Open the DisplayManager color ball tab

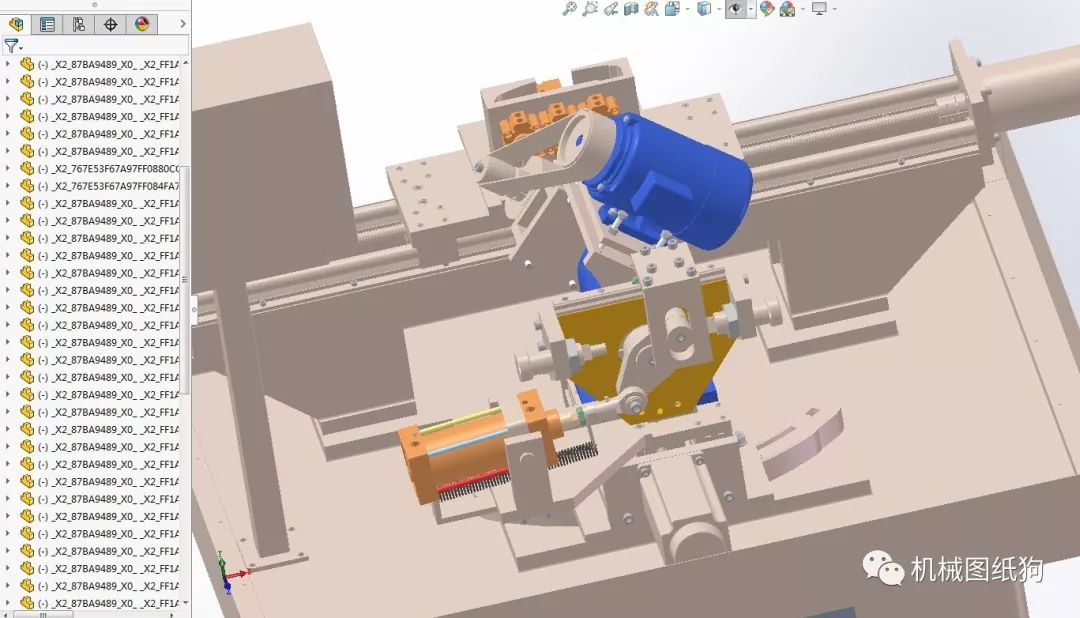click(141, 24)
